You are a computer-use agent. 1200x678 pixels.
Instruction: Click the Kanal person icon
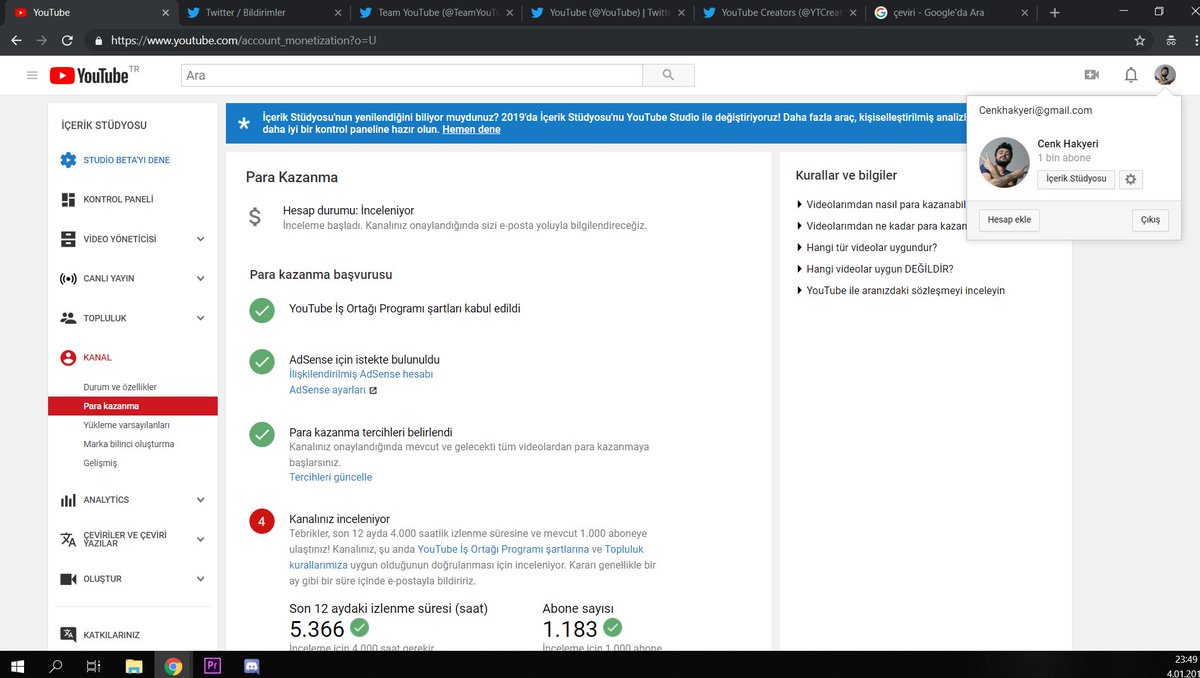[68, 357]
